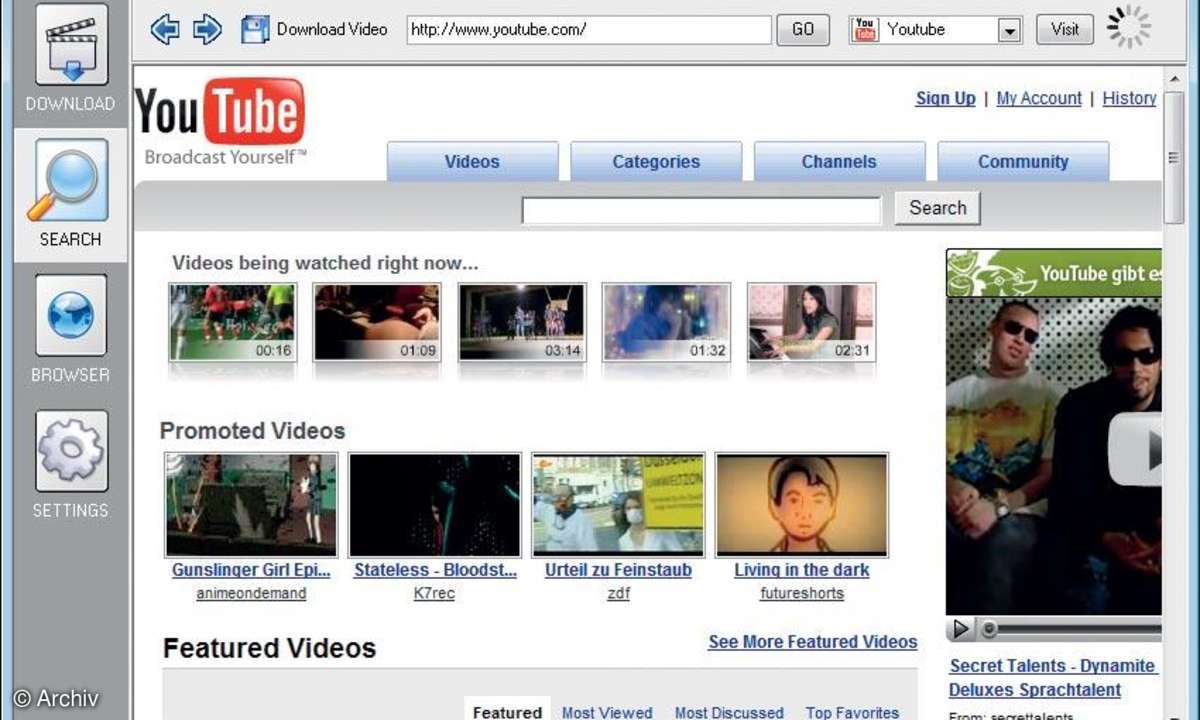The height and width of the screenshot is (720, 1200).
Task: Open the Living in the dark link
Action: tap(801, 570)
